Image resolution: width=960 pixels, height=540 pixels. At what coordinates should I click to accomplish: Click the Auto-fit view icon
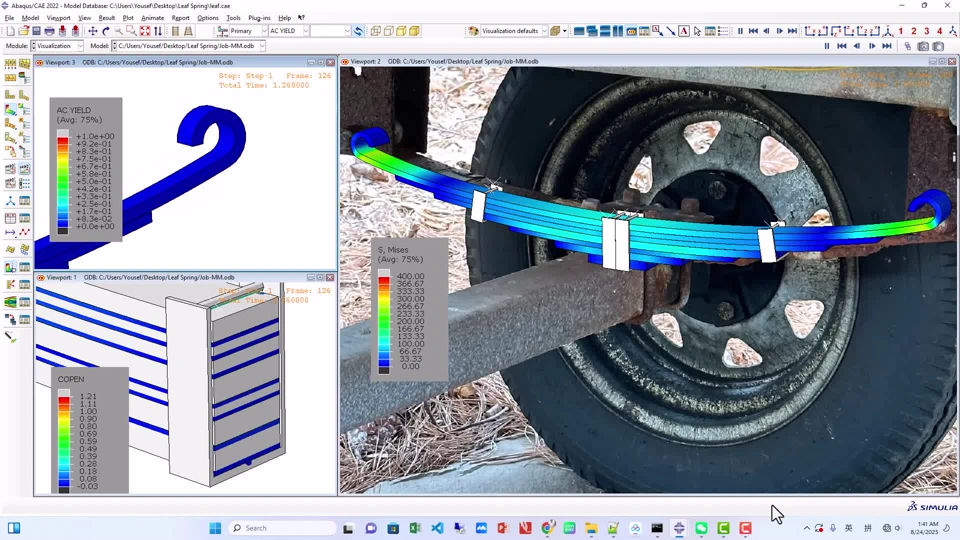[x=144, y=31]
